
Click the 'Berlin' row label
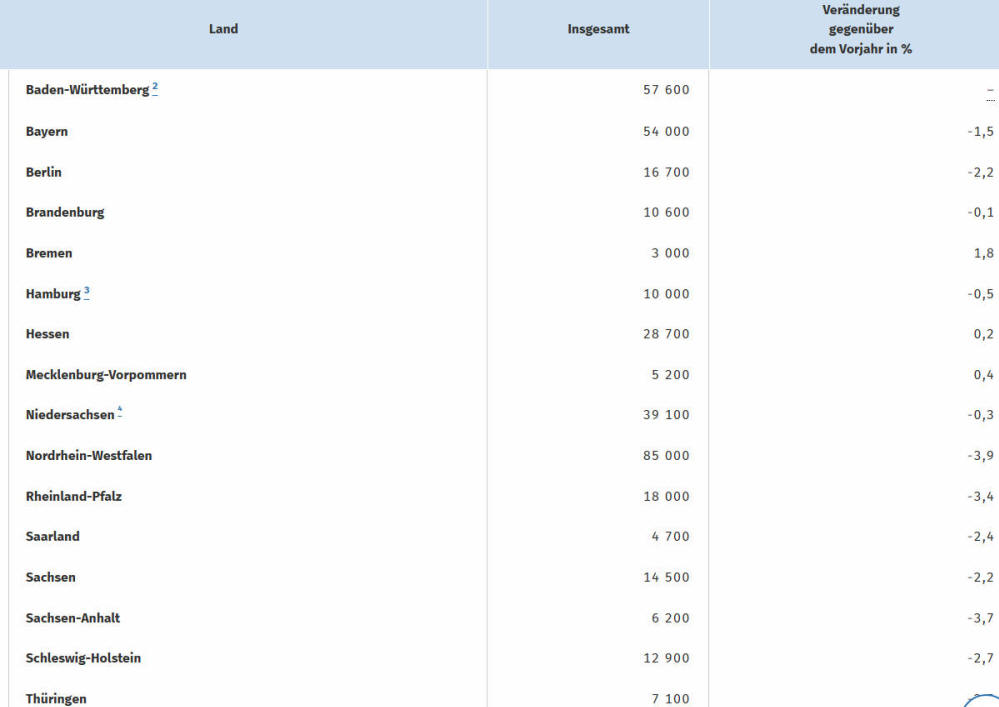click(x=43, y=172)
